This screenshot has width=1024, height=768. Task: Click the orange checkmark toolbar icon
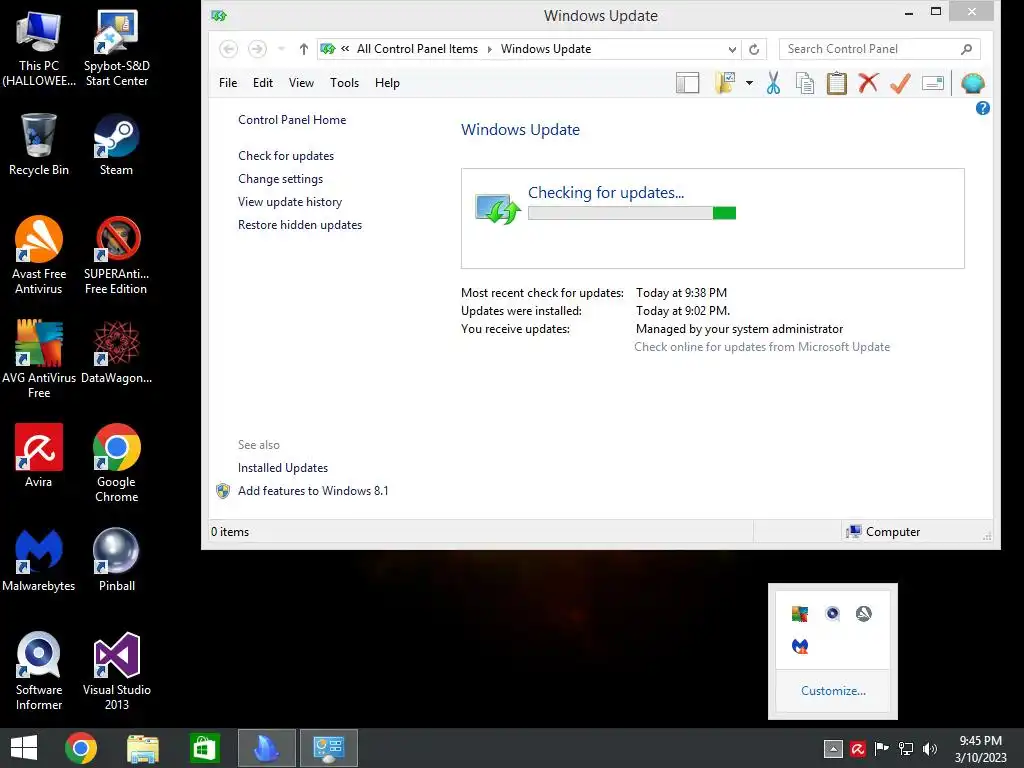click(x=900, y=83)
